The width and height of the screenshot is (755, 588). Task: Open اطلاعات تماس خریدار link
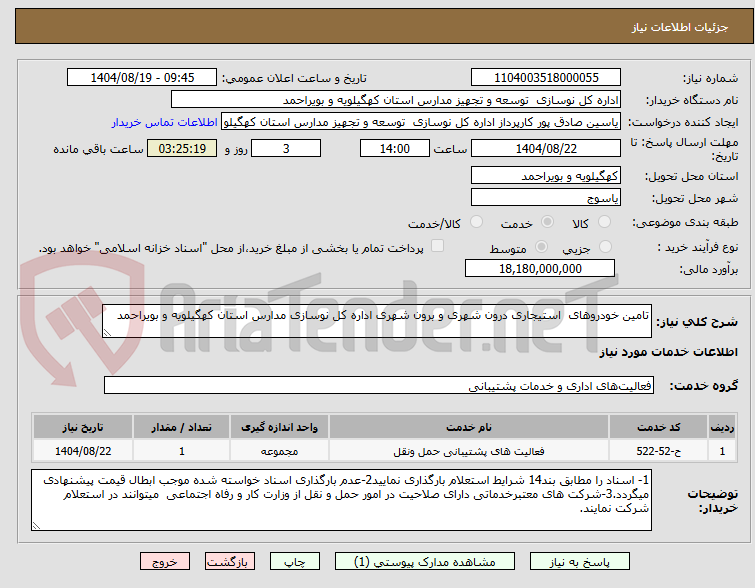(x=165, y=122)
